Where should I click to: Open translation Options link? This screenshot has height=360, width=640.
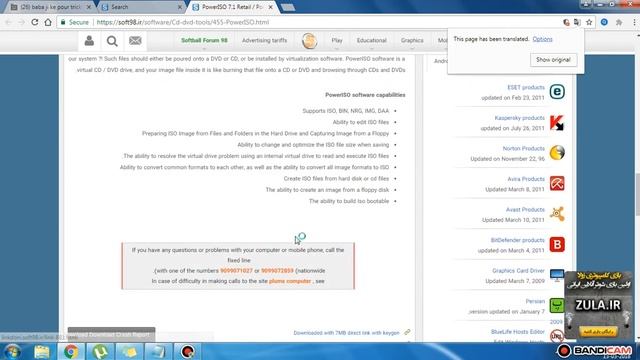[542, 39]
